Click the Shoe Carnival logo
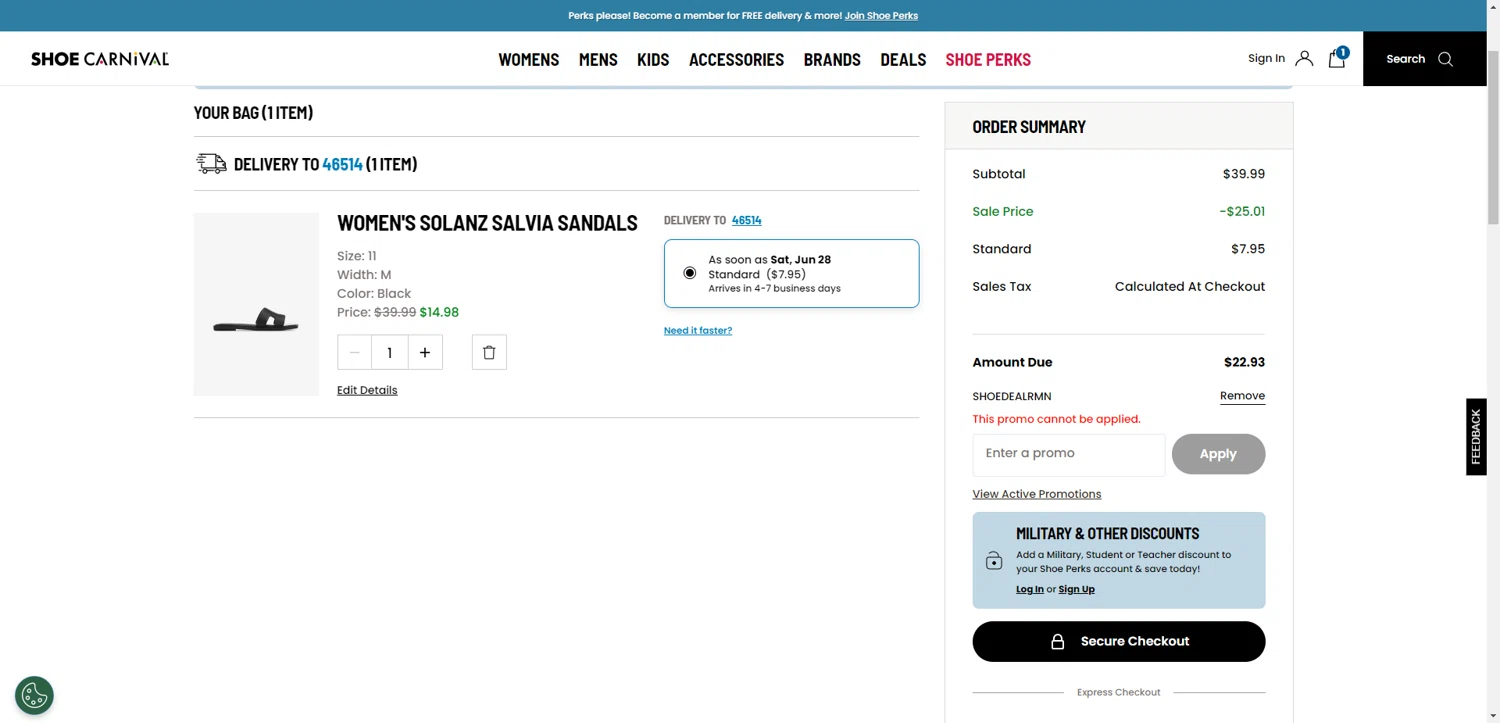 tap(100, 59)
